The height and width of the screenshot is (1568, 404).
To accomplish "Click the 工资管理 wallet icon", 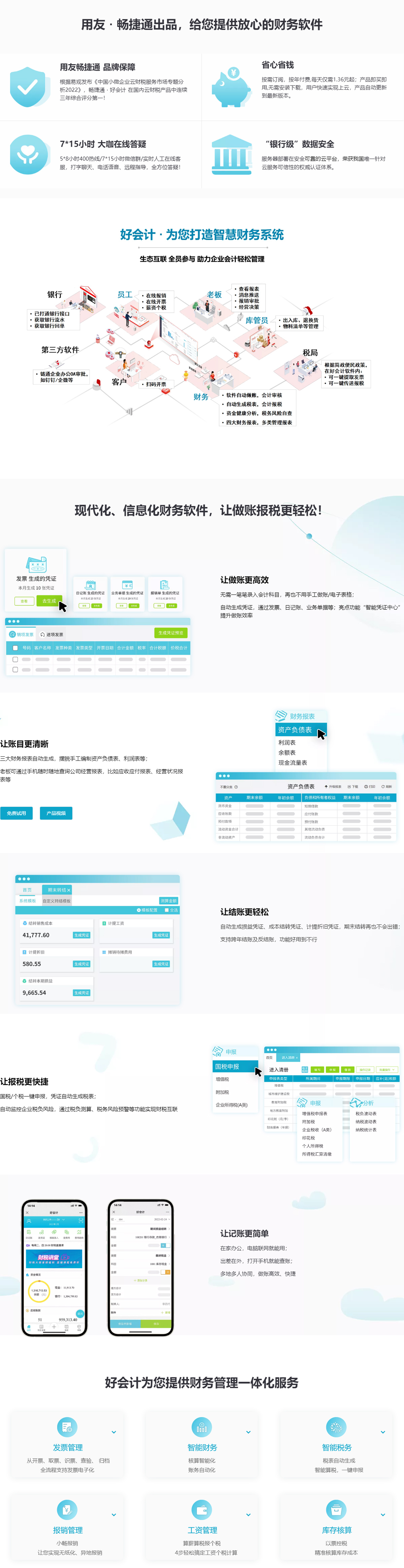I will 202,1509.
